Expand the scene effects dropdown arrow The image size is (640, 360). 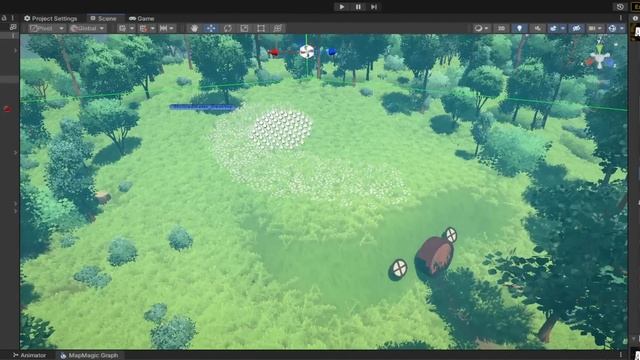point(563,28)
